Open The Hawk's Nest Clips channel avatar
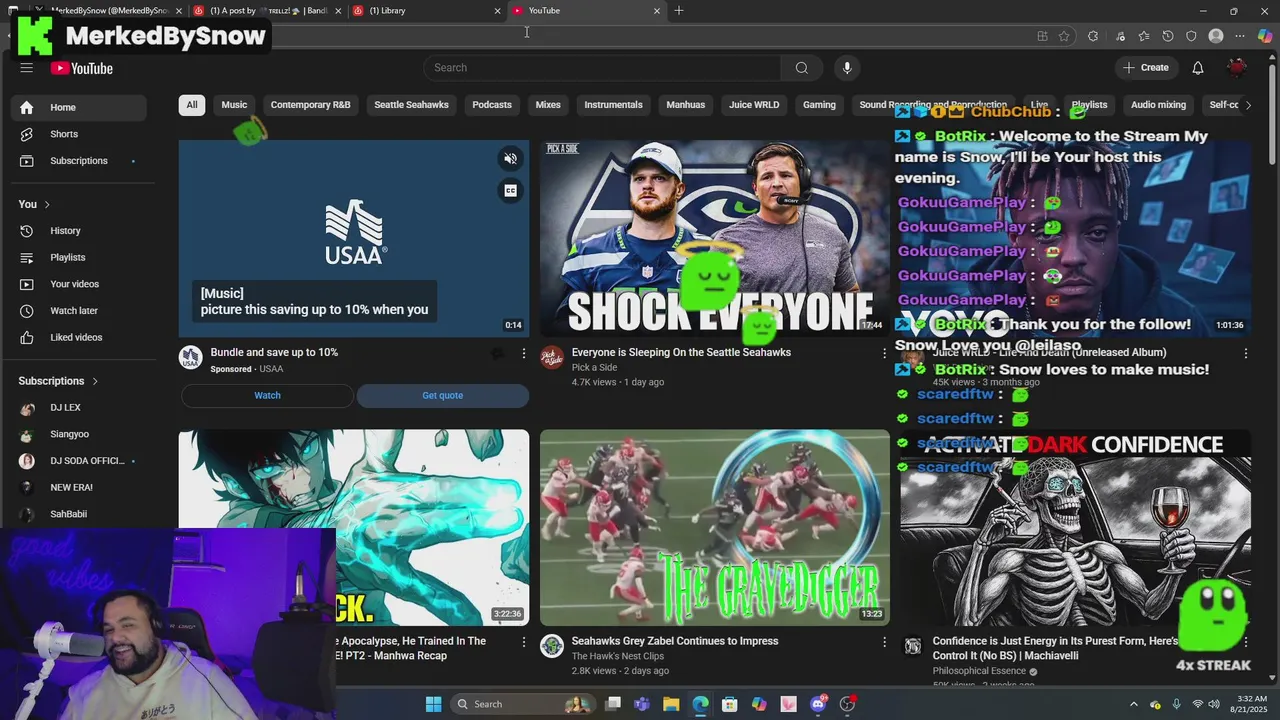This screenshot has width=1280, height=720. pyautogui.click(x=552, y=646)
